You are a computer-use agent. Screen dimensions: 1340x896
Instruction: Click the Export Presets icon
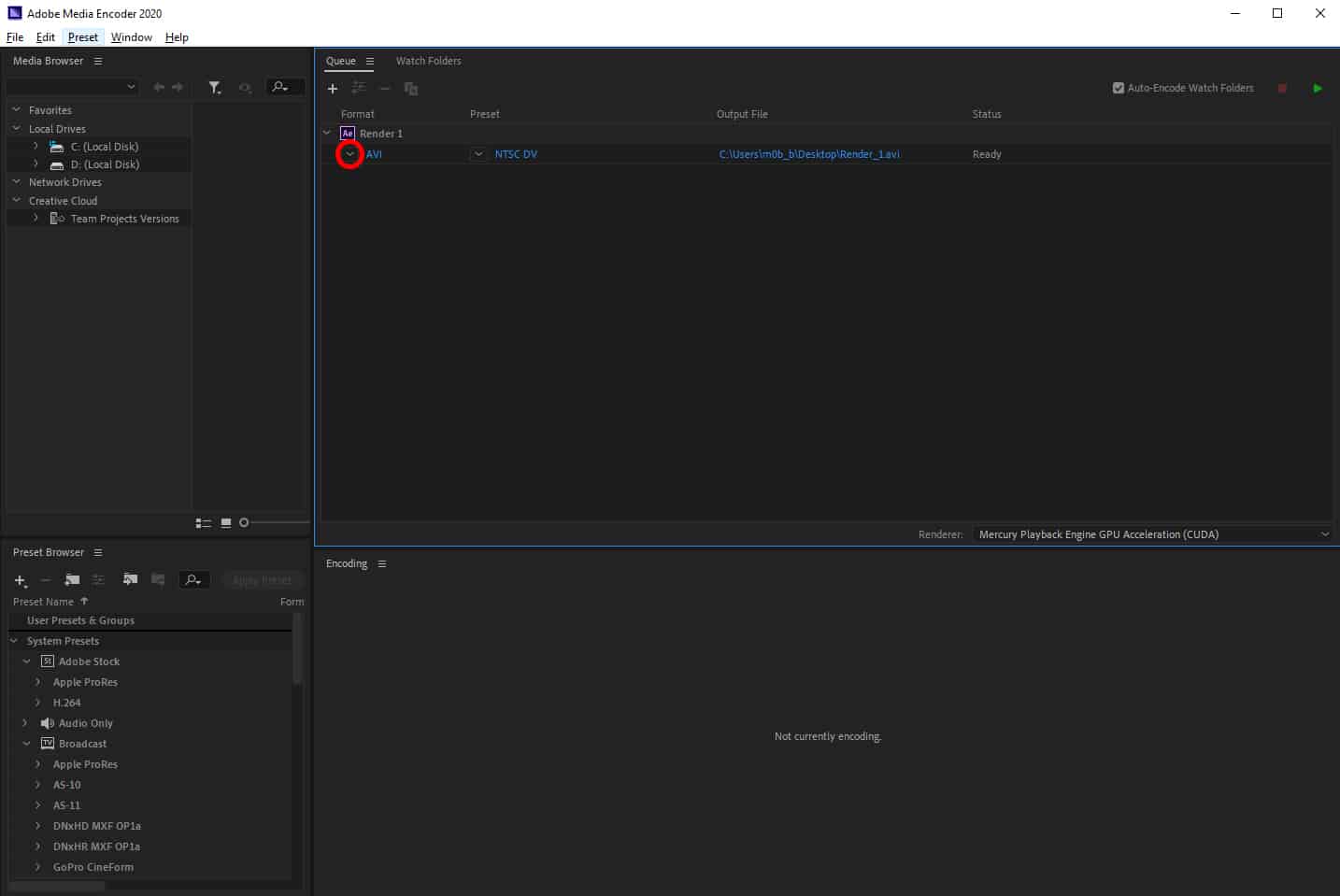click(158, 580)
